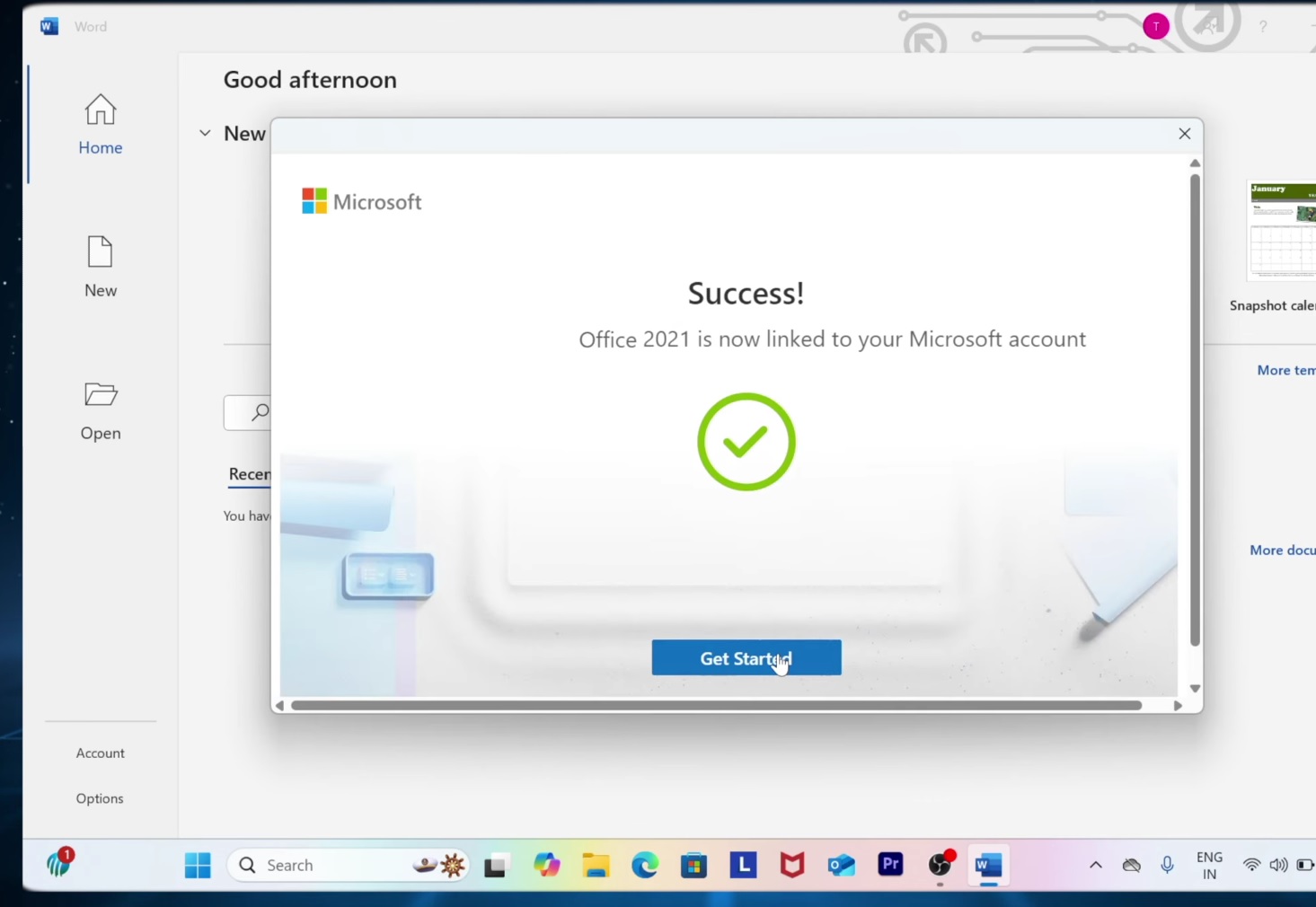Image resolution: width=1316 pixels, height=907 pixels.
Task: Click the pink user account avatar
Action: 1156,26
